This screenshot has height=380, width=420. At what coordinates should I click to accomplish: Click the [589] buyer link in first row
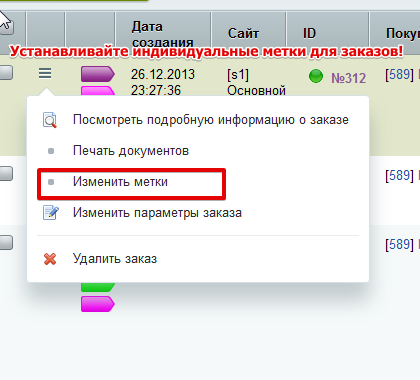399,74
